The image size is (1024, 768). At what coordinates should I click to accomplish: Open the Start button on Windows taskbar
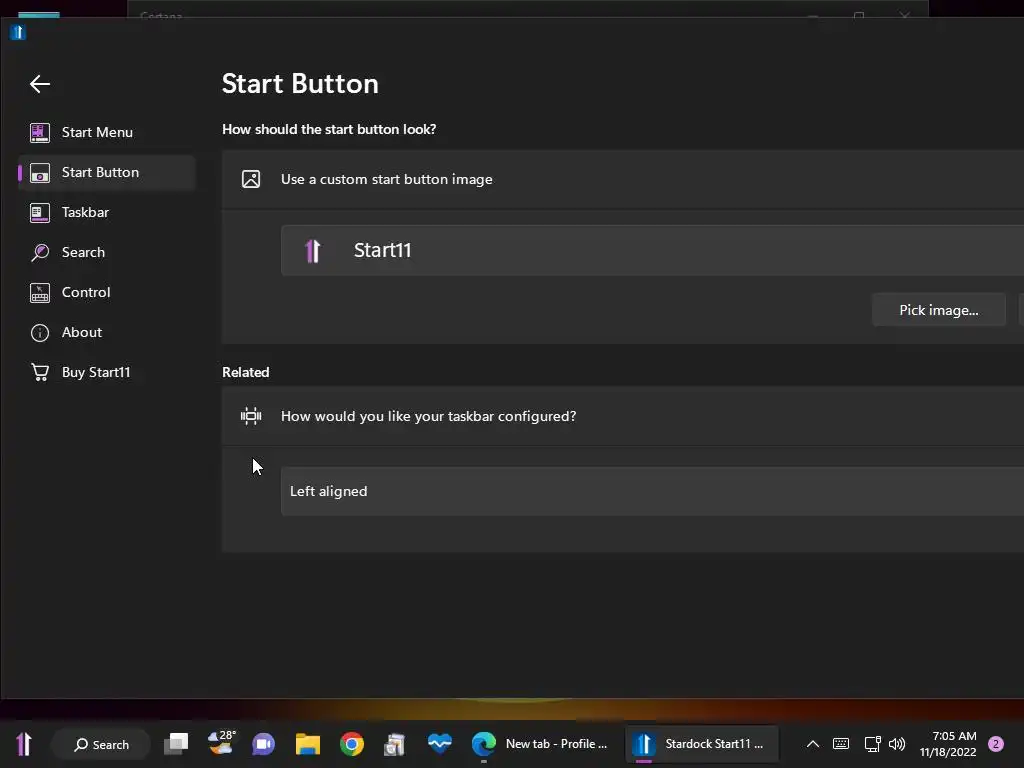24,744
